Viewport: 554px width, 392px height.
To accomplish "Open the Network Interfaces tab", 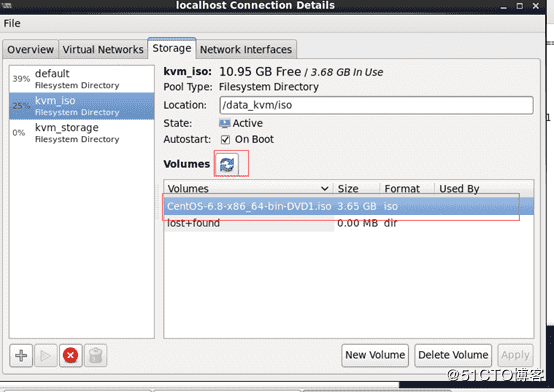I will coord(246,49).
